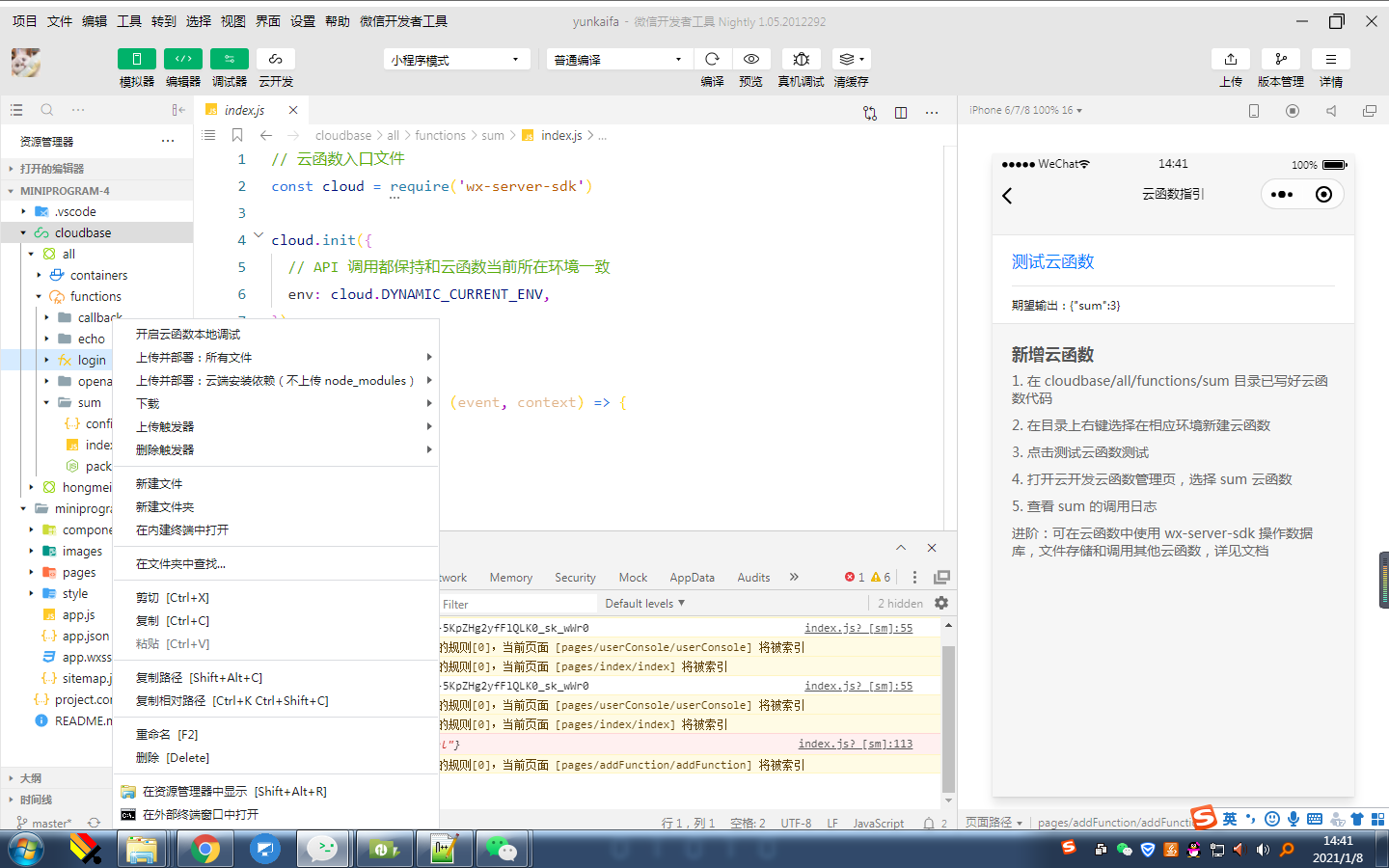
Task: Open the 小程序模式 mode dropdown
Action: (457, 60)
